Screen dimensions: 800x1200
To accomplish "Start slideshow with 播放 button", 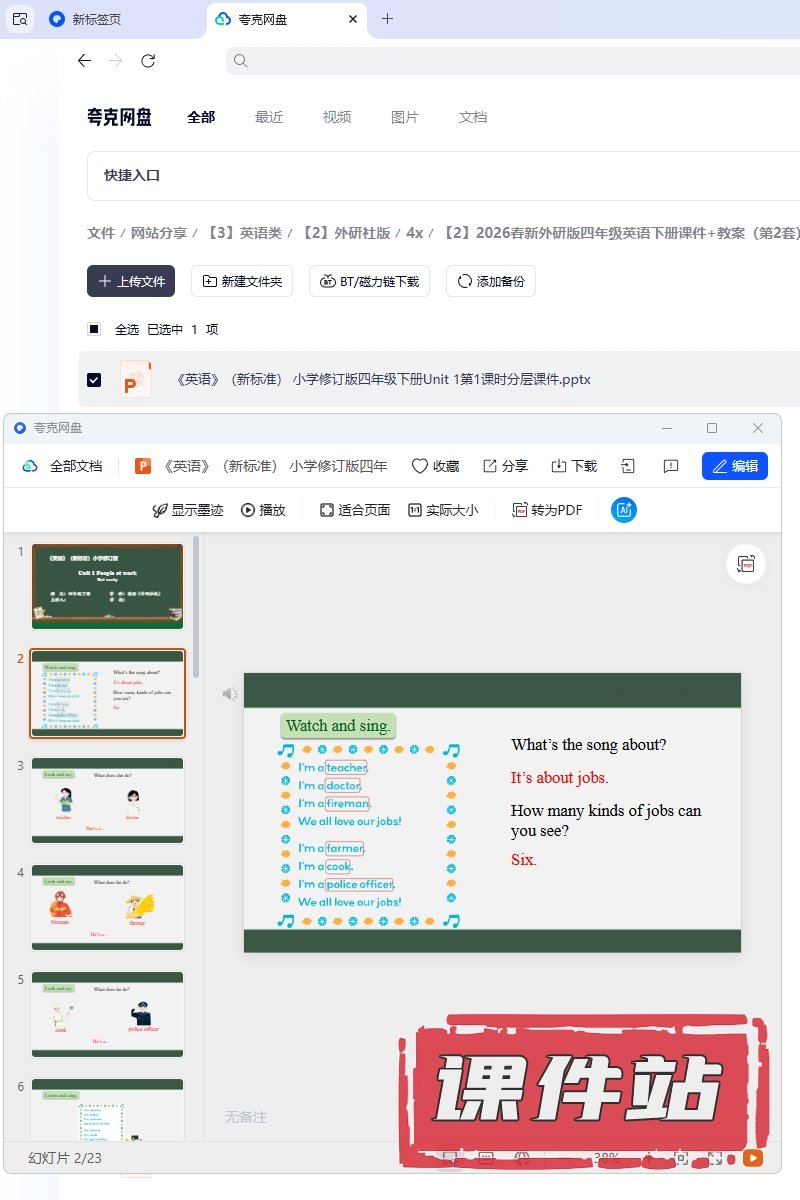I will pos(263,510).
